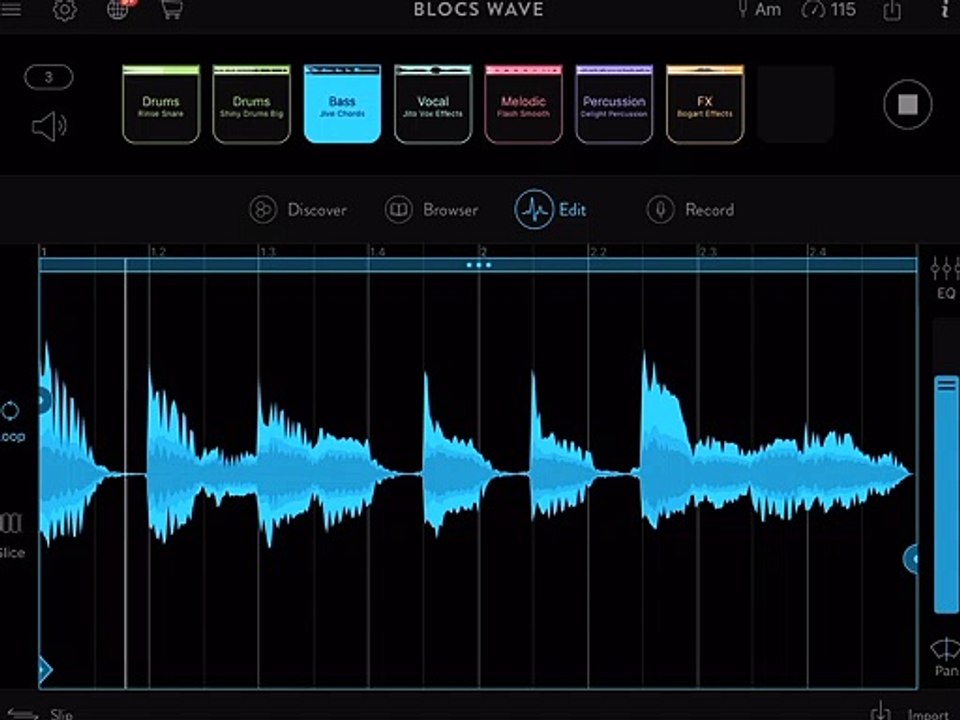Screen dimensions: 960x720
Task: Select the Drums Rinse Snare pad
Action: pyautogui.click(x=161, y=104)
